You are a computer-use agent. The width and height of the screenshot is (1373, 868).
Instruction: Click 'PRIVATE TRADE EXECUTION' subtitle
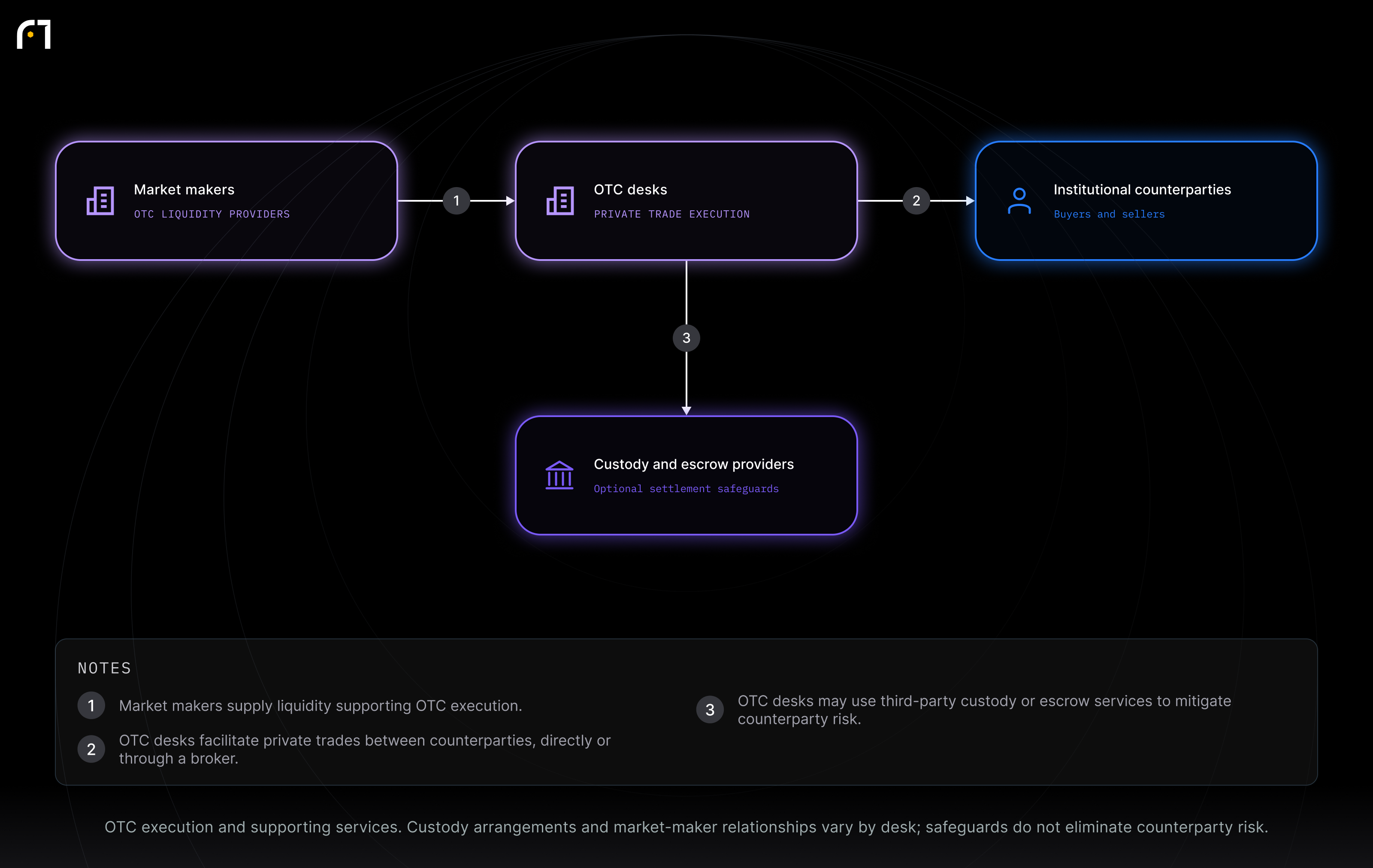671,214
